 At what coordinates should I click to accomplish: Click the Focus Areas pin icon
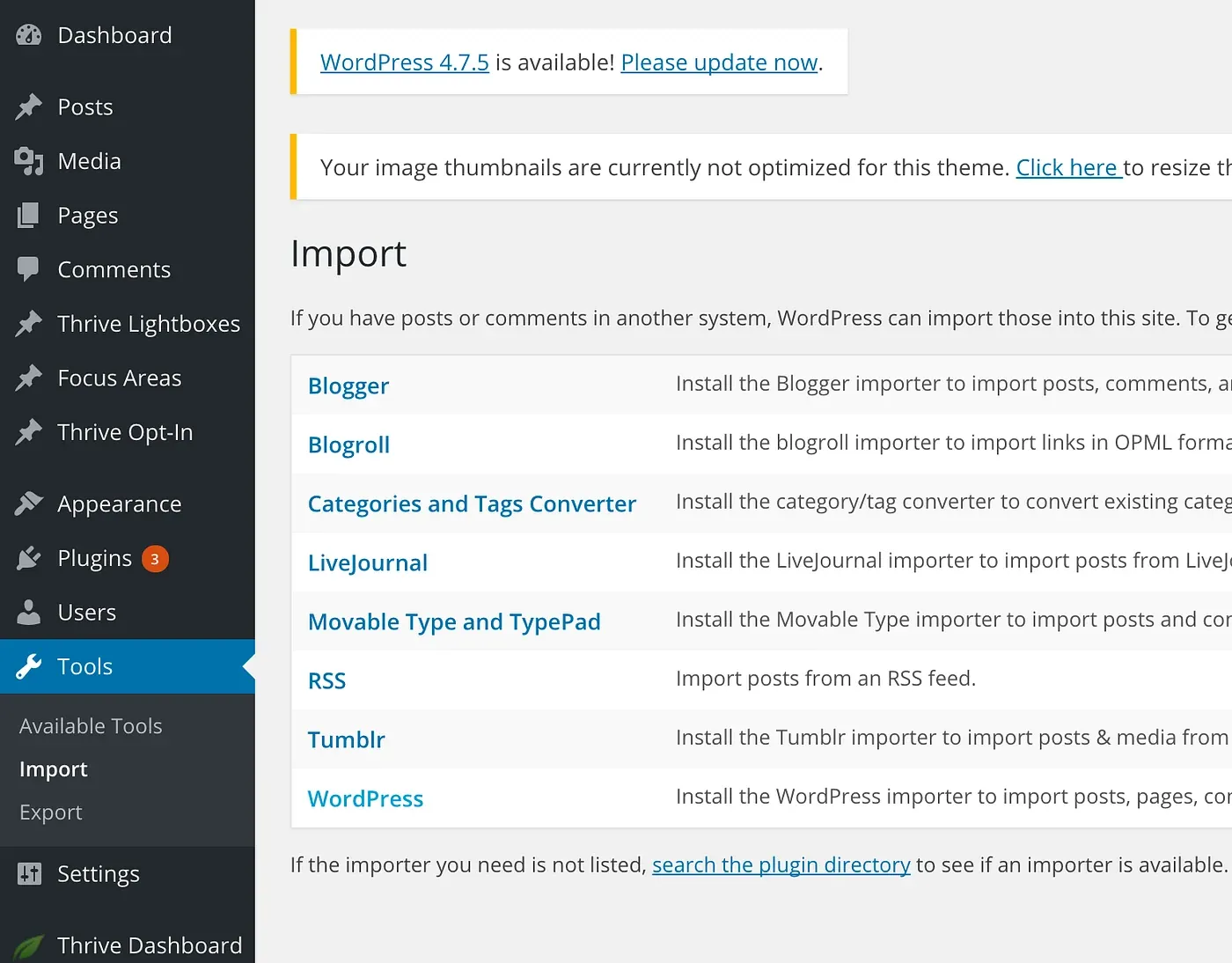29,378
